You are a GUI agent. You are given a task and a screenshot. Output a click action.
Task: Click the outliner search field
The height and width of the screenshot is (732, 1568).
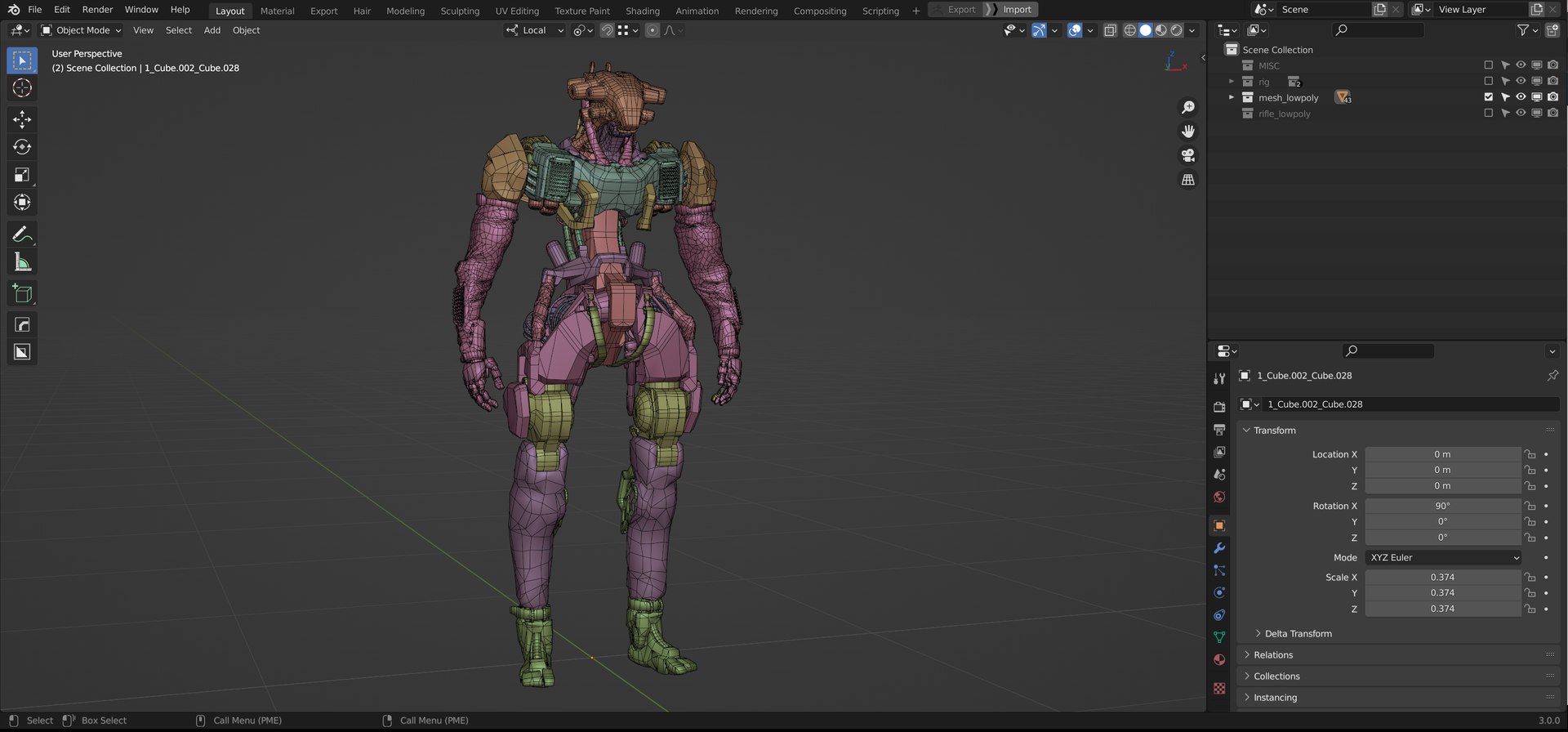1379,30
